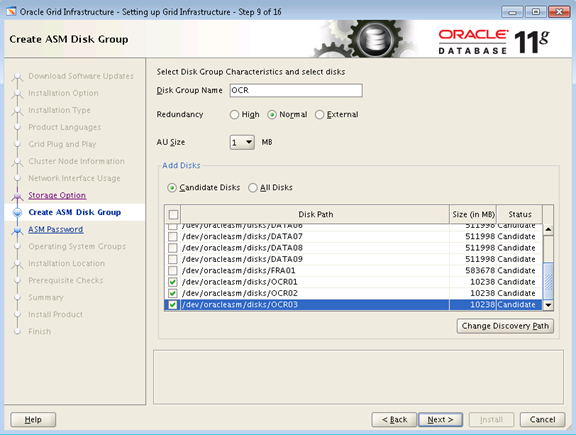The height and width of the screenshot is (435, 576).
Task: Click the disk list scrollbar thumb
Action: point(548,281)
